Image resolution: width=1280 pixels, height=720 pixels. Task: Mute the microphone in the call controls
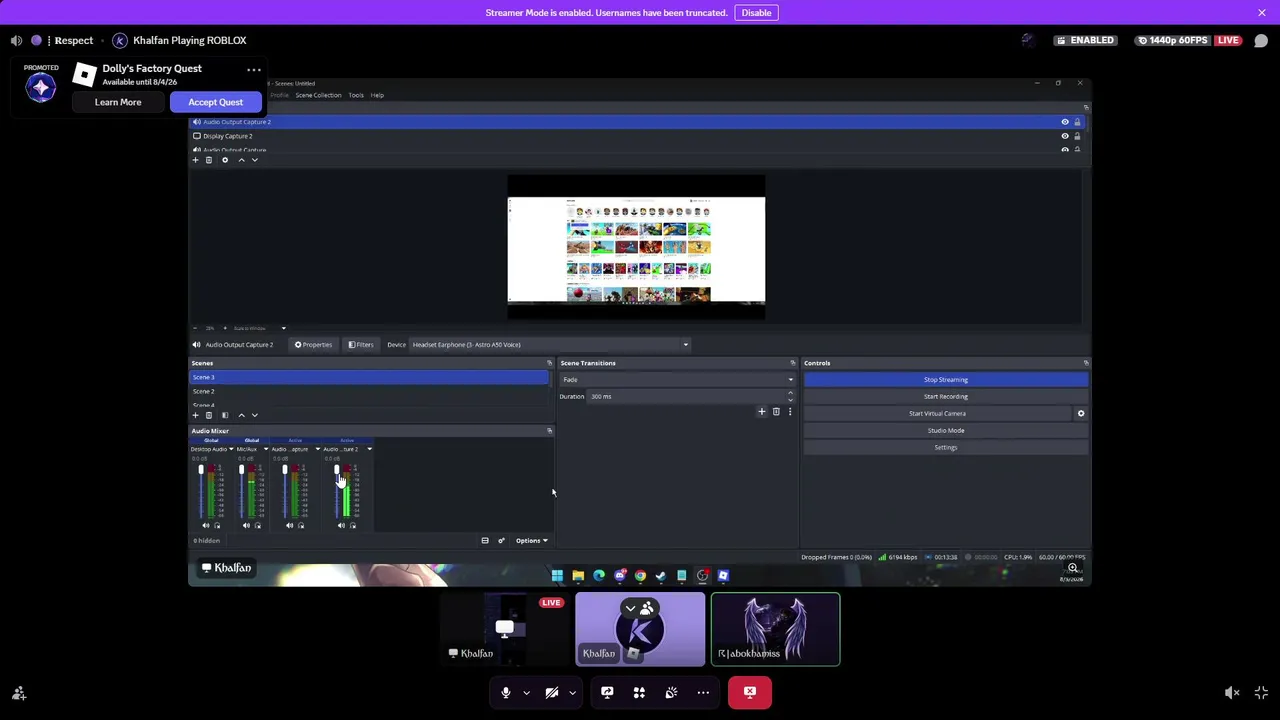pos(505,692)
